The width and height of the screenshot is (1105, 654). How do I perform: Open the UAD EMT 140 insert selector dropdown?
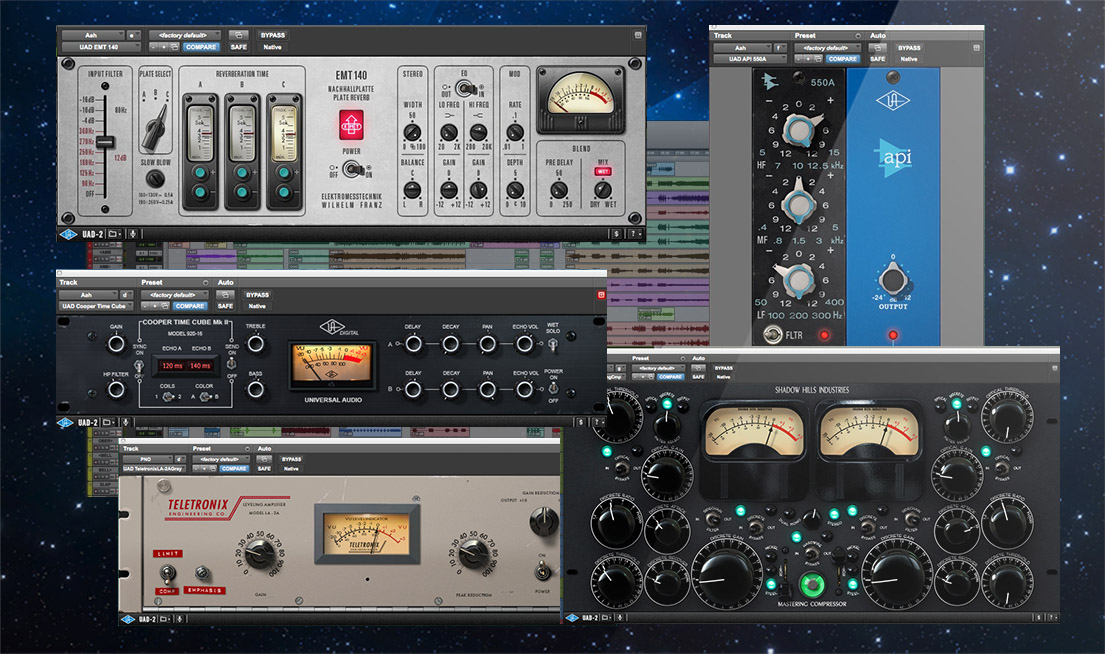tap(100, 47)
